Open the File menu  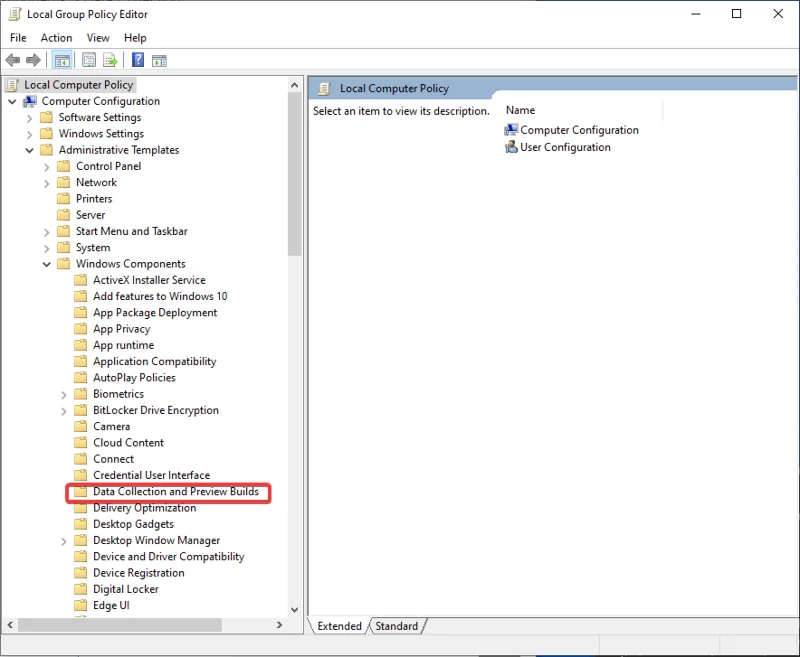tap(18, 38)
